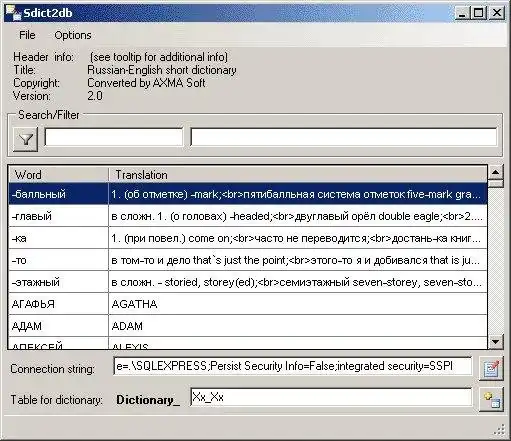Click translation cell containing 'seven-storey'
The image size is (511, 441).
(298, 282)
